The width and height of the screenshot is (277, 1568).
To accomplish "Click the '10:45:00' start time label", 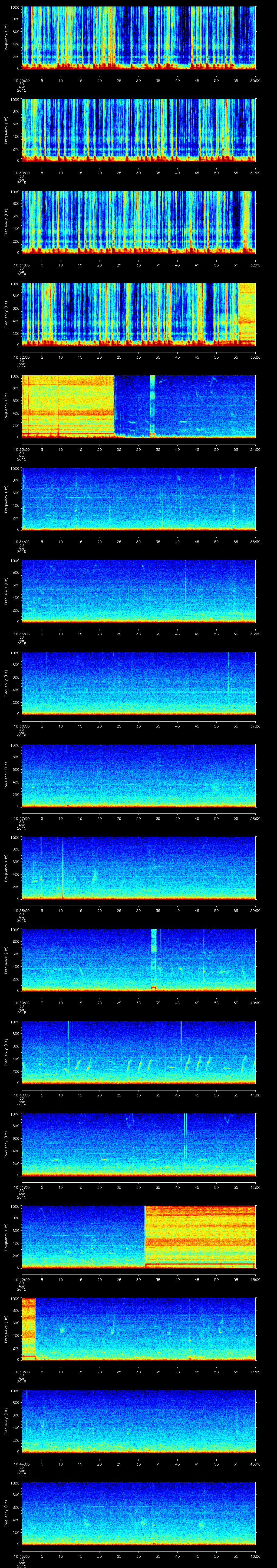I will 21,1556.
